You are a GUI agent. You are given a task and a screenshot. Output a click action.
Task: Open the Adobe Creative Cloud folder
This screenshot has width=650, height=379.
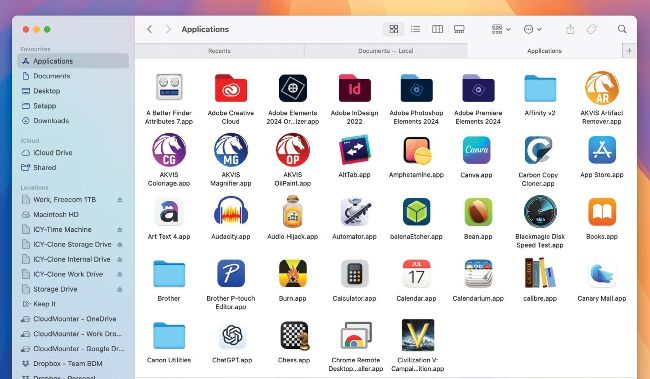coord(231,88)
